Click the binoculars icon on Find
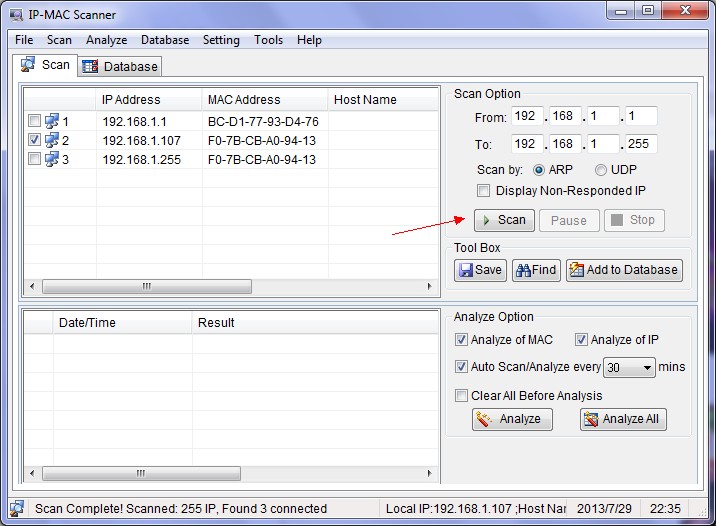This screenshot has height=526, width=716. point(523,270)
